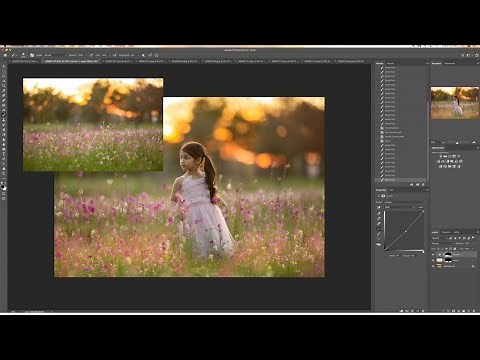Click the Auto button in Curves properties

click(x=421, y=207)
